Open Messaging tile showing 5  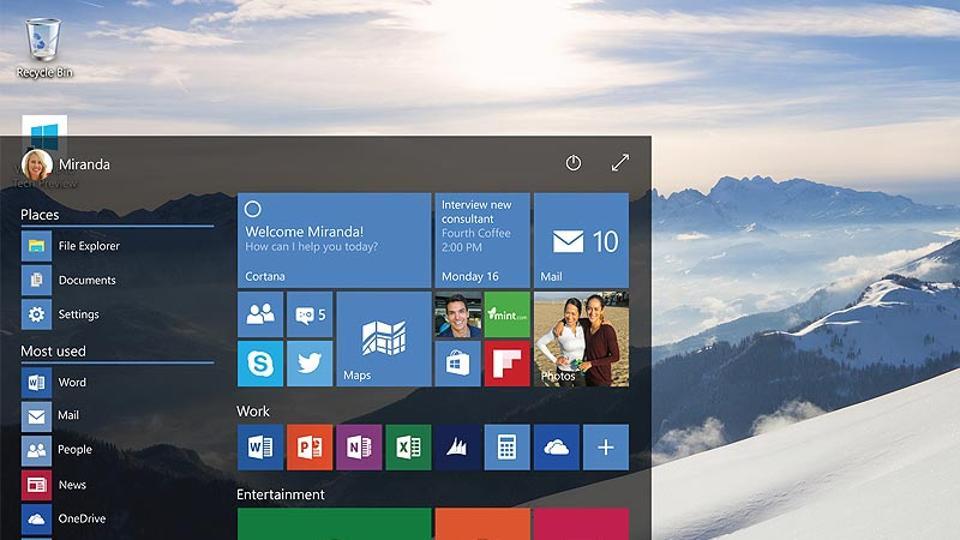tap(310, 314)
